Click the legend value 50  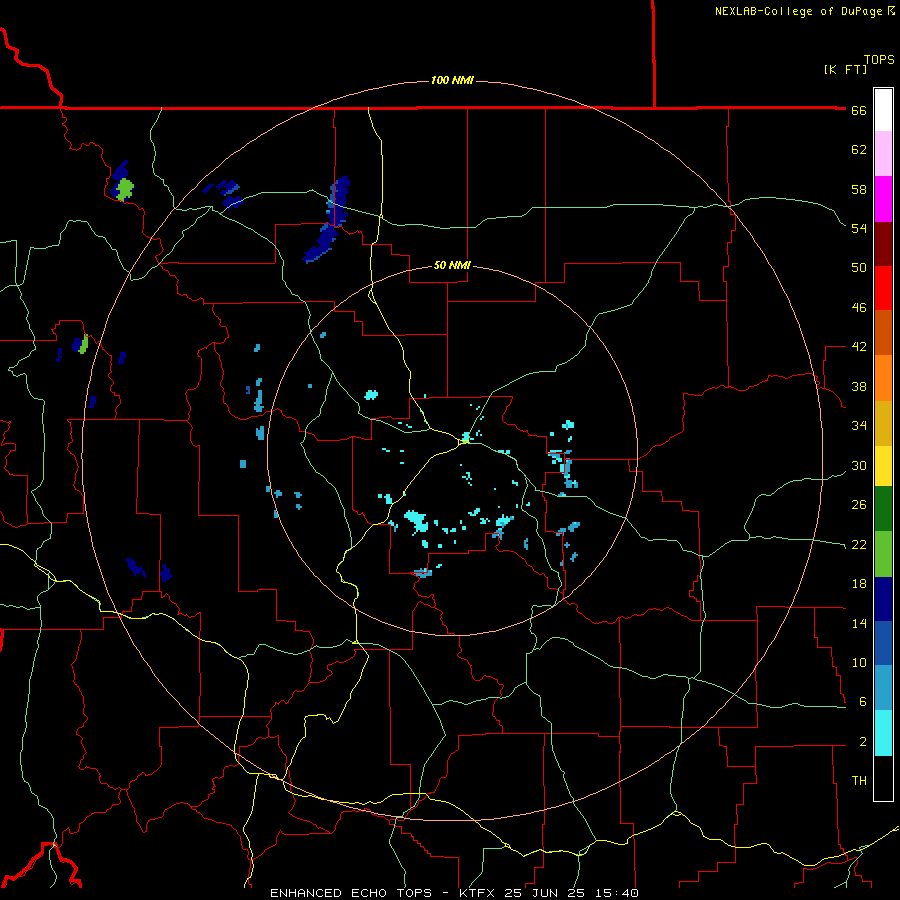coord(859,268)
